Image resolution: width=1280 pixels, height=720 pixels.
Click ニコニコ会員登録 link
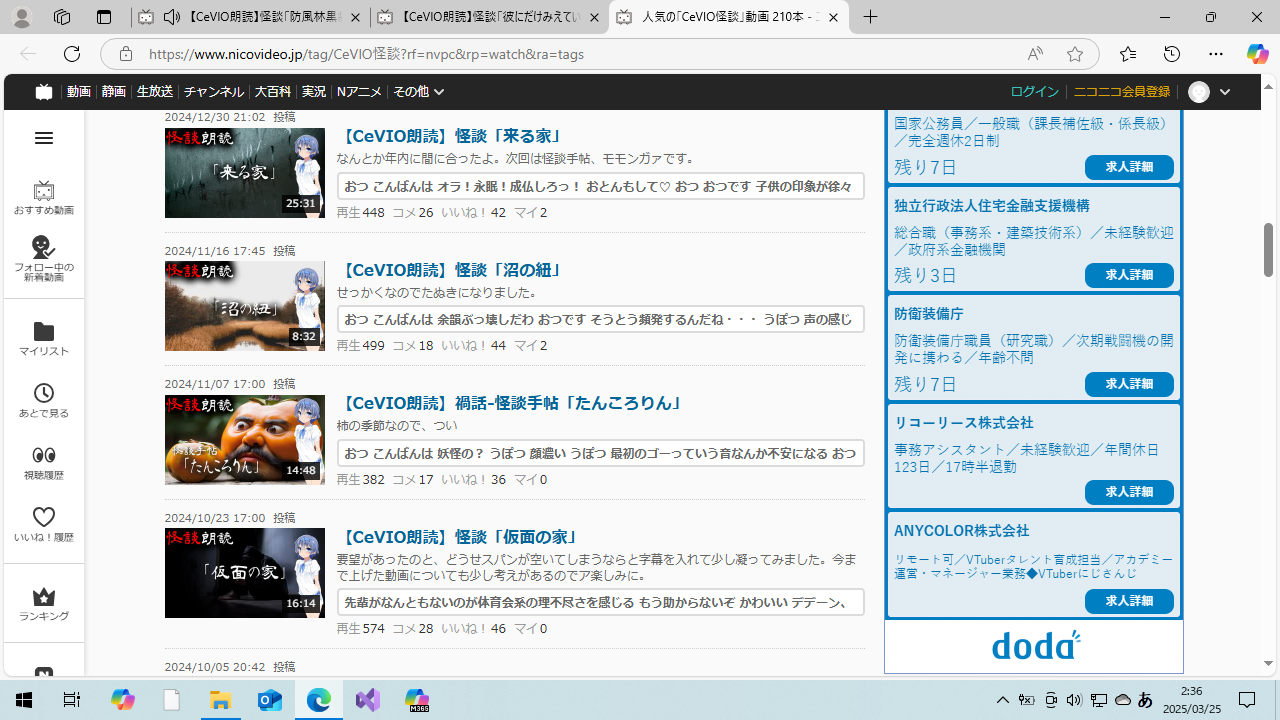click(x=1121, y=92)
